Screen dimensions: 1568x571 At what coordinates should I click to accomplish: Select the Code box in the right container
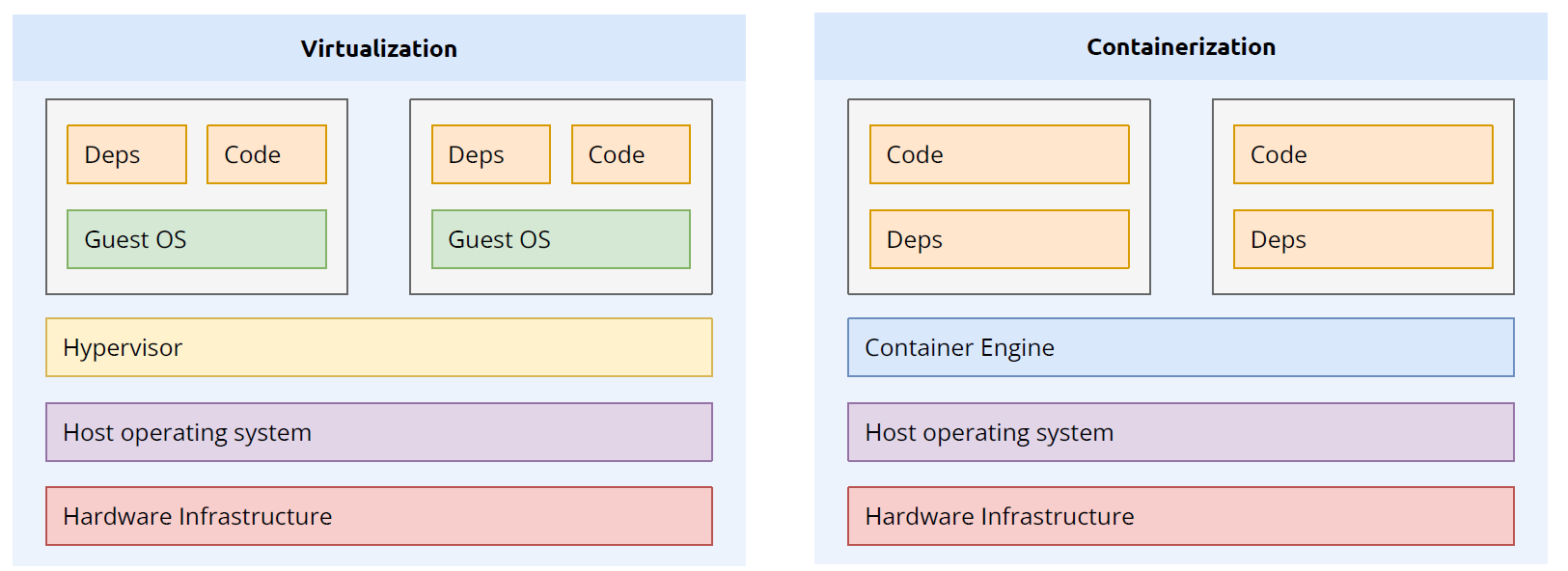1362,154
